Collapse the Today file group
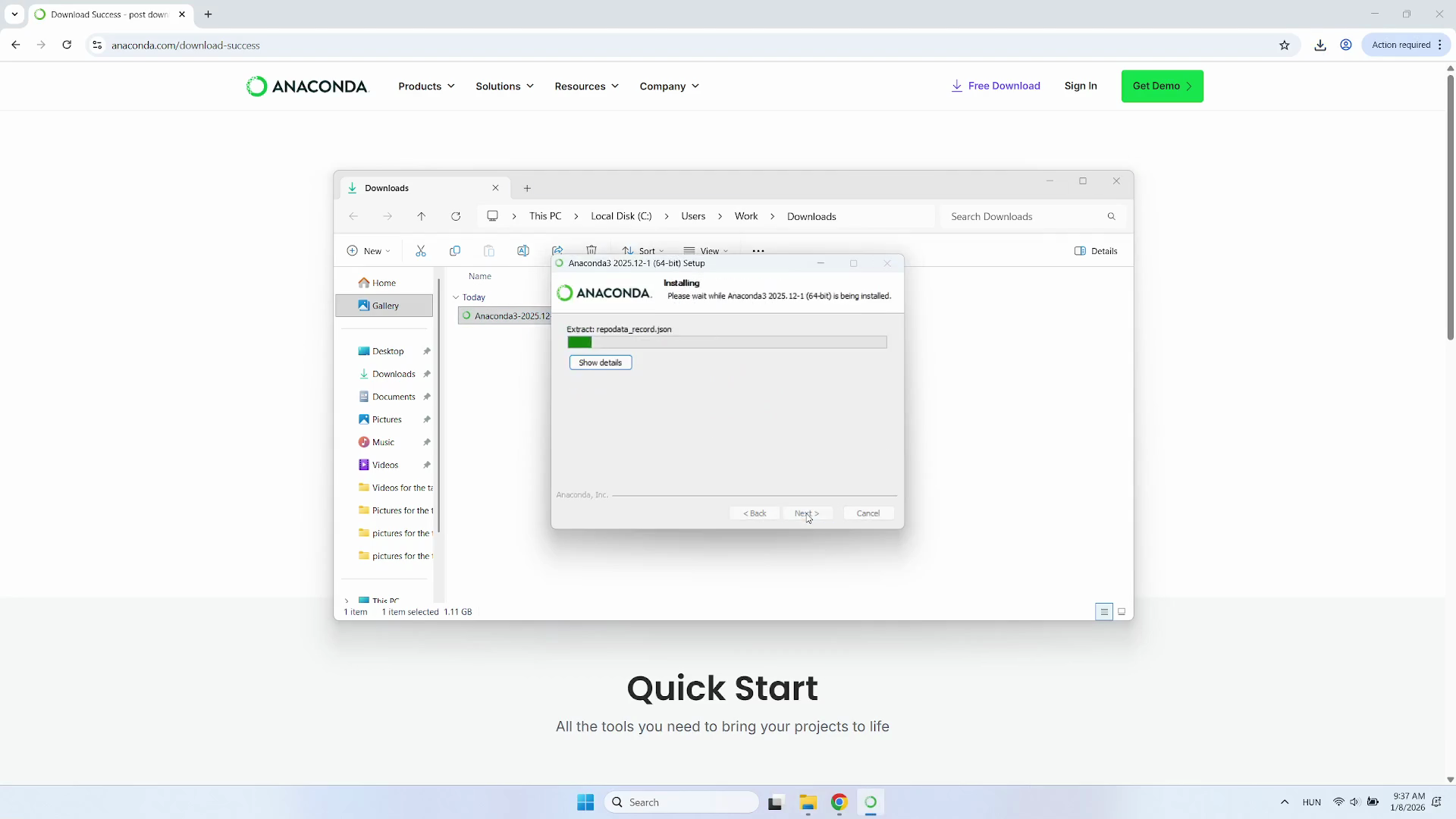The image size is (1456, 819). (x=456, y=297)
